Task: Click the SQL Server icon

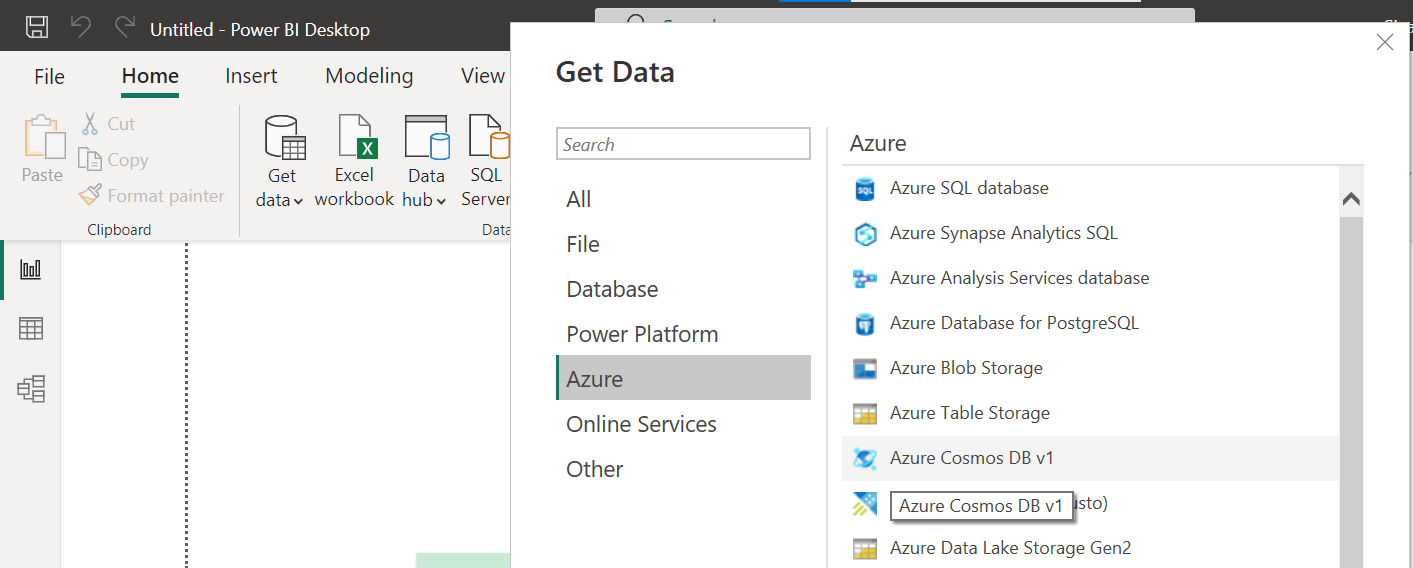Action: tap(488, 138)
